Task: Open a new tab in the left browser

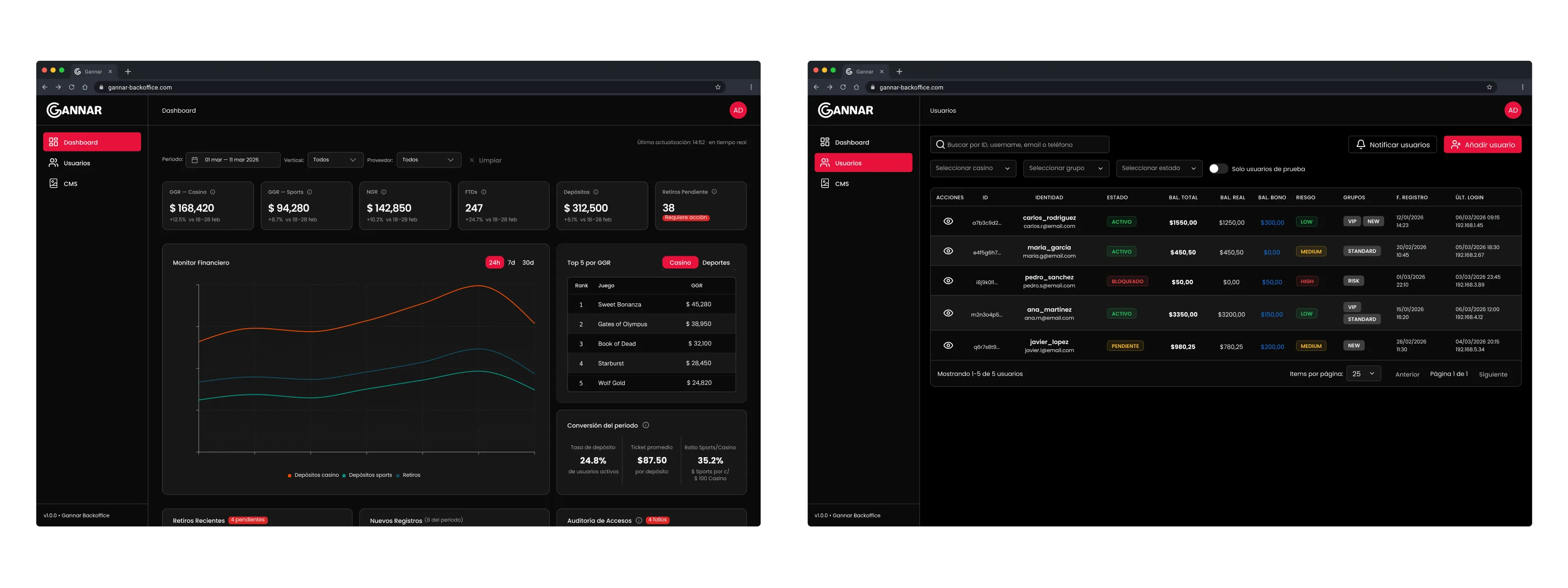Action: tap(128, 71)
